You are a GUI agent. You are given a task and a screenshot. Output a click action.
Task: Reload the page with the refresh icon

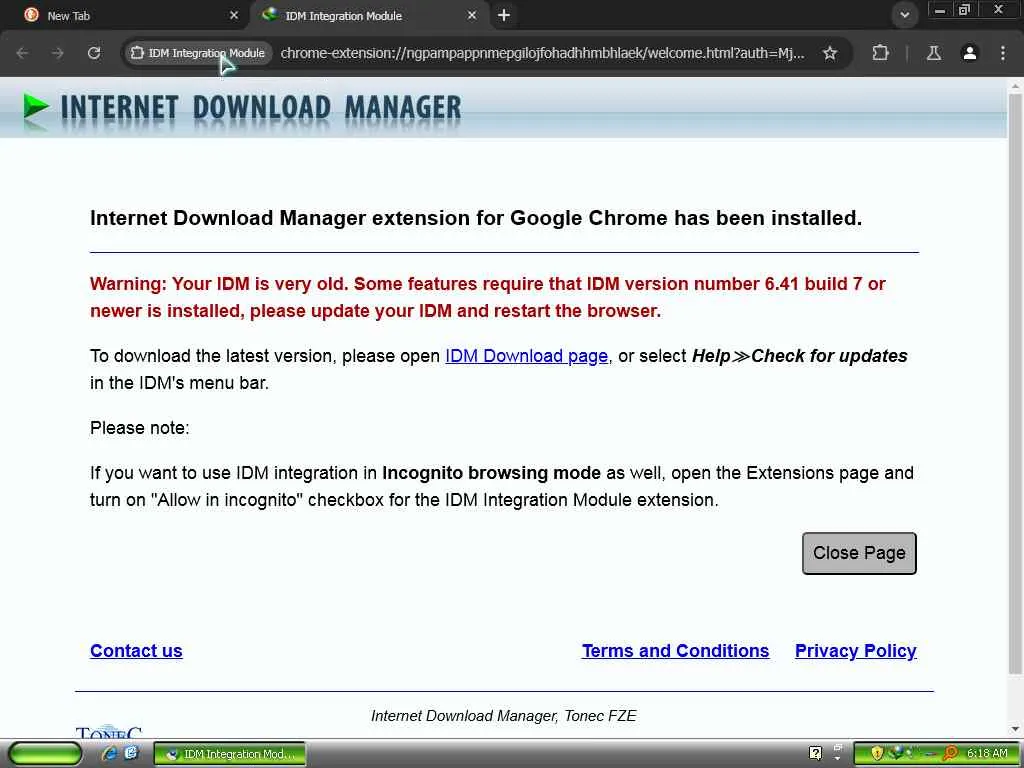94,53
